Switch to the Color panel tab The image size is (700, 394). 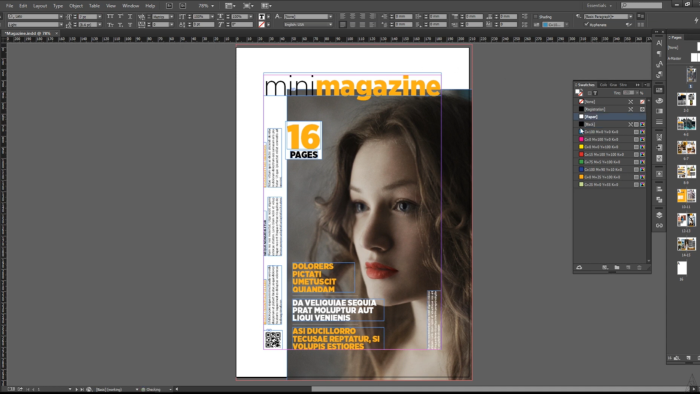tap(603, 85)
